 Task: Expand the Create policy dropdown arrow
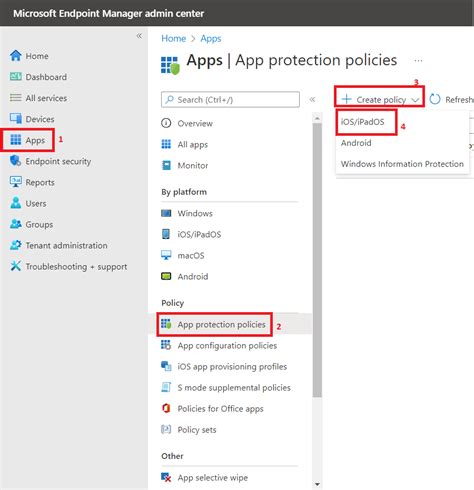tap(415, 100)
